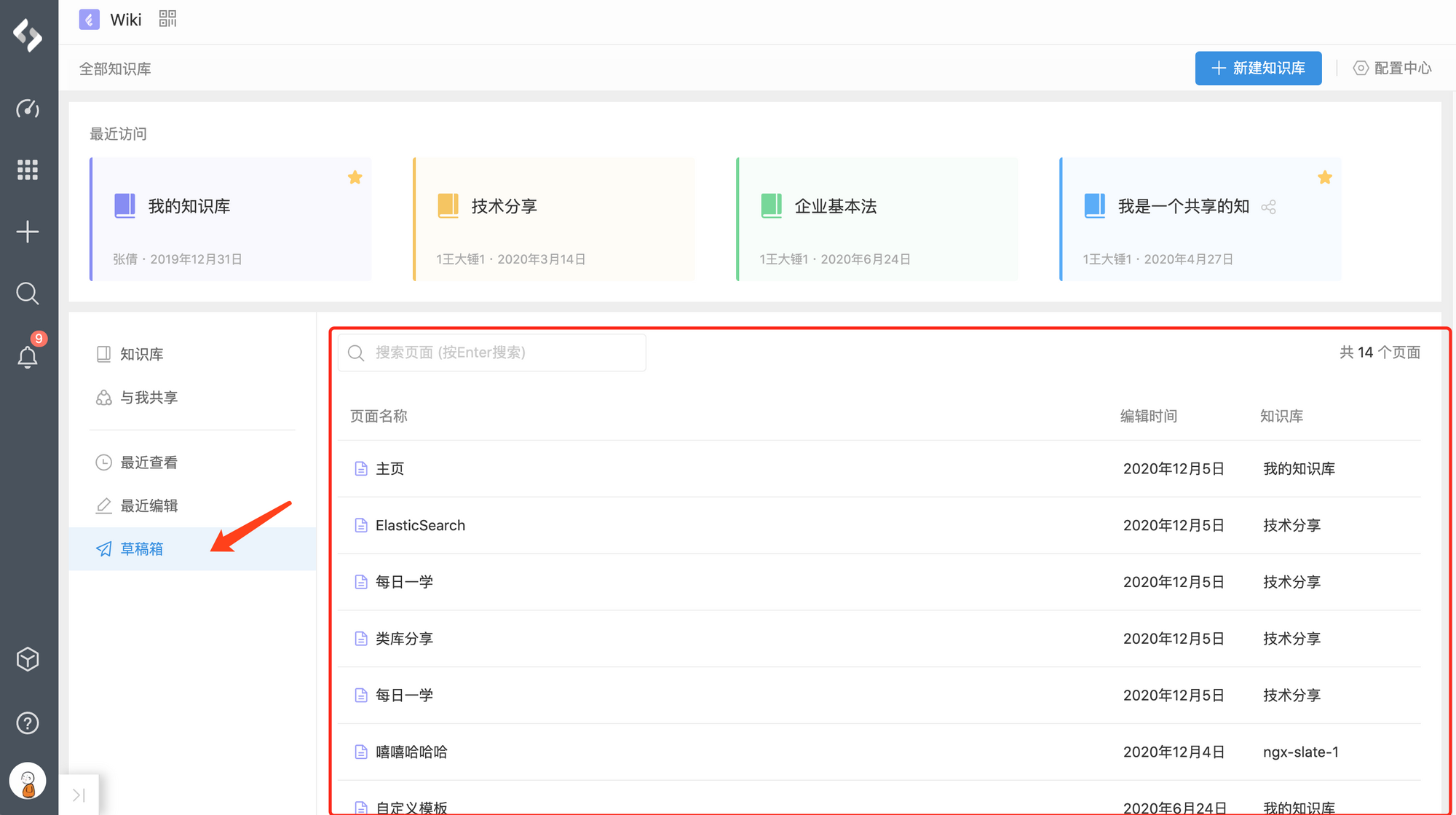Open the help question mark icon
Screen dimensions: 1456x815
coord(28,723)
